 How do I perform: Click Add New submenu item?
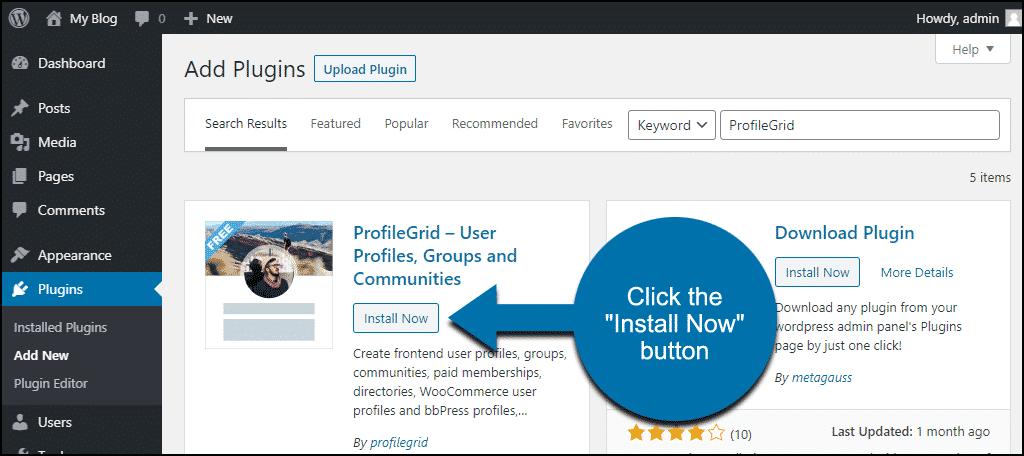pyautogui.click(x=41, y=355)
